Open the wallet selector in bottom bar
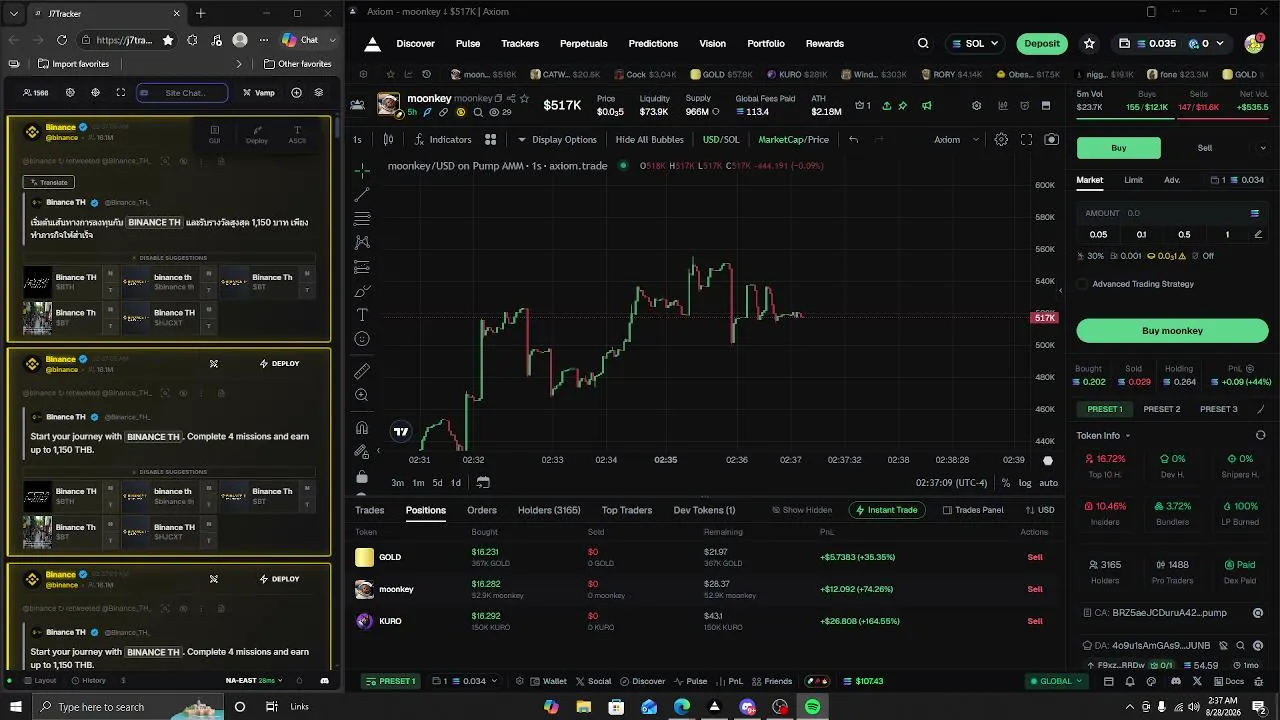The width and height of the screenshot is (1280, 720). click(x=464, y=681)
